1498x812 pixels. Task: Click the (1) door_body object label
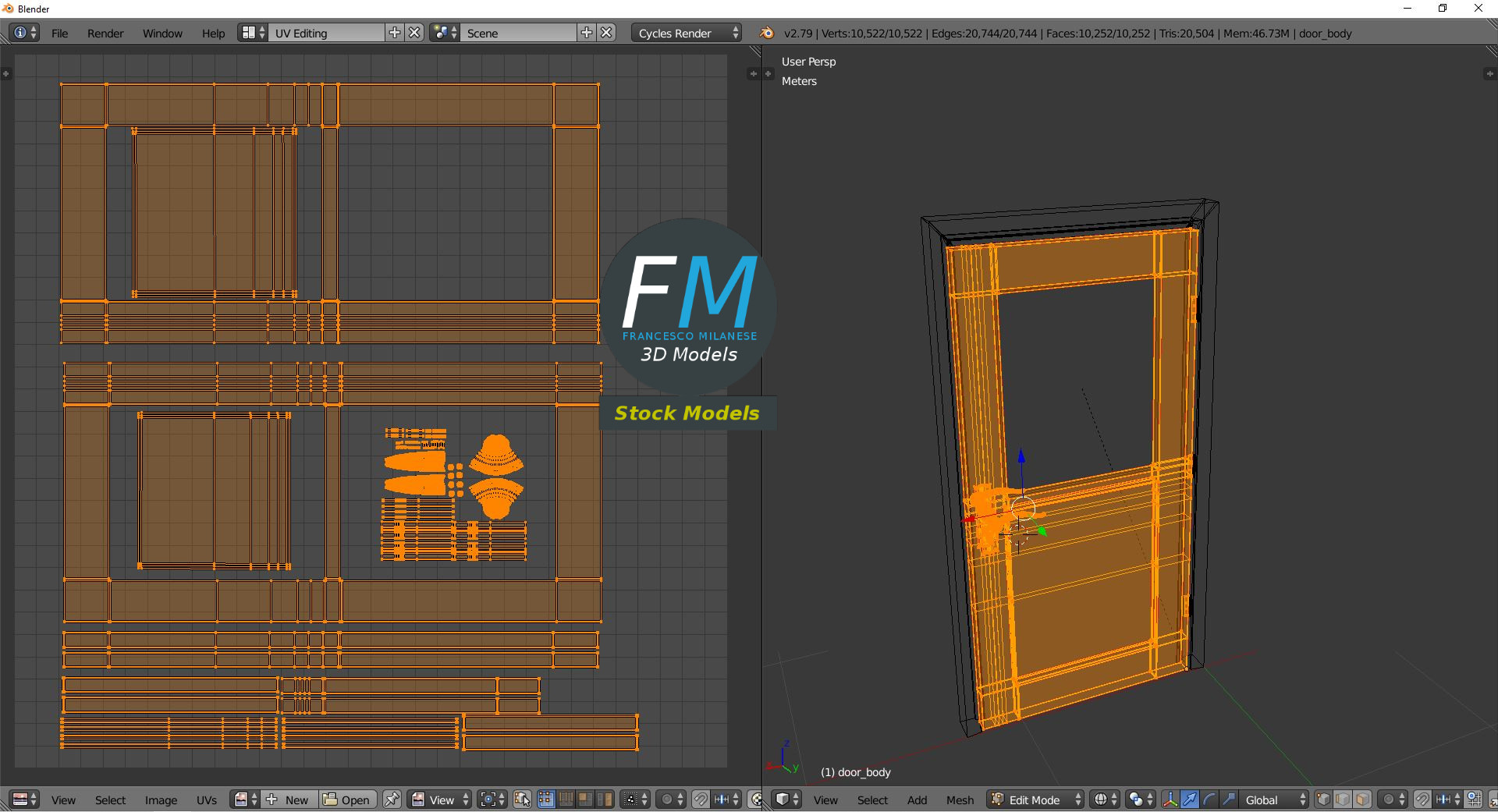point(855,772)
